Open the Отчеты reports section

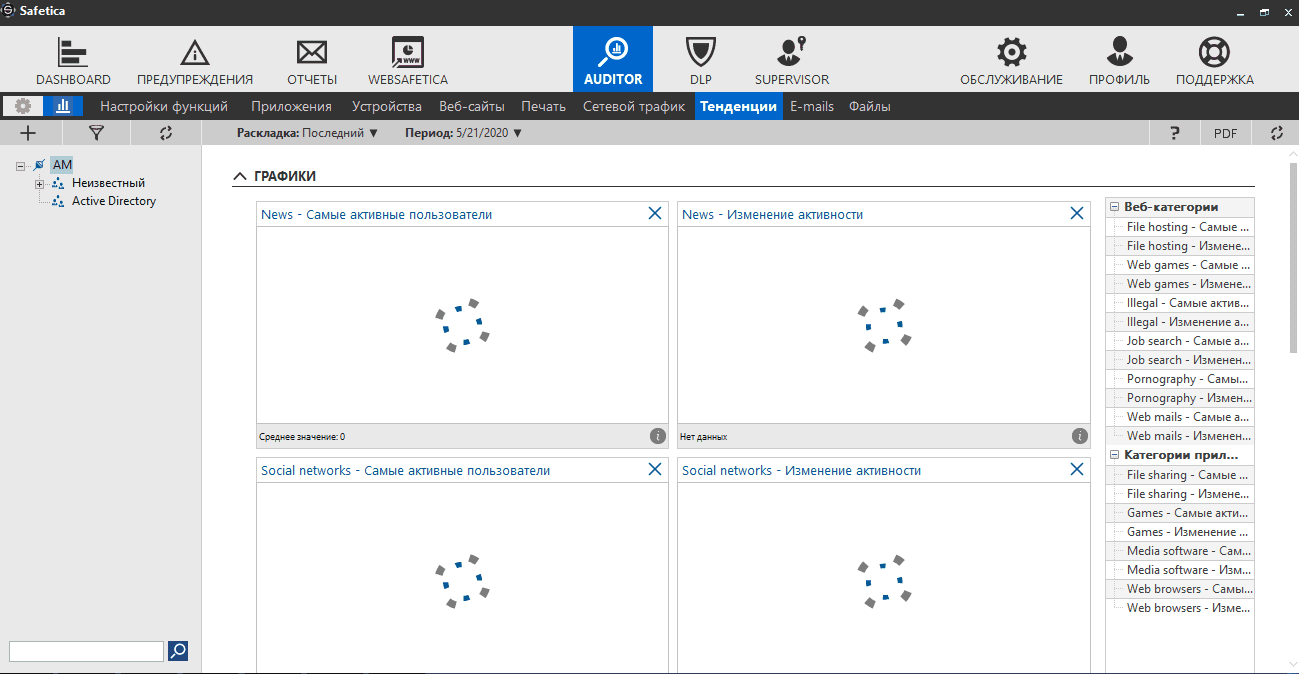312,60
